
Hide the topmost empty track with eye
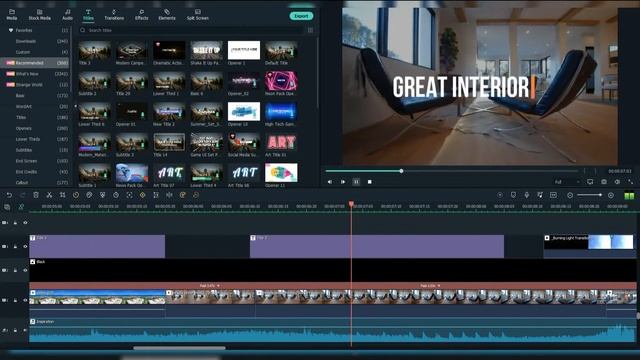[x=25, y=223]
